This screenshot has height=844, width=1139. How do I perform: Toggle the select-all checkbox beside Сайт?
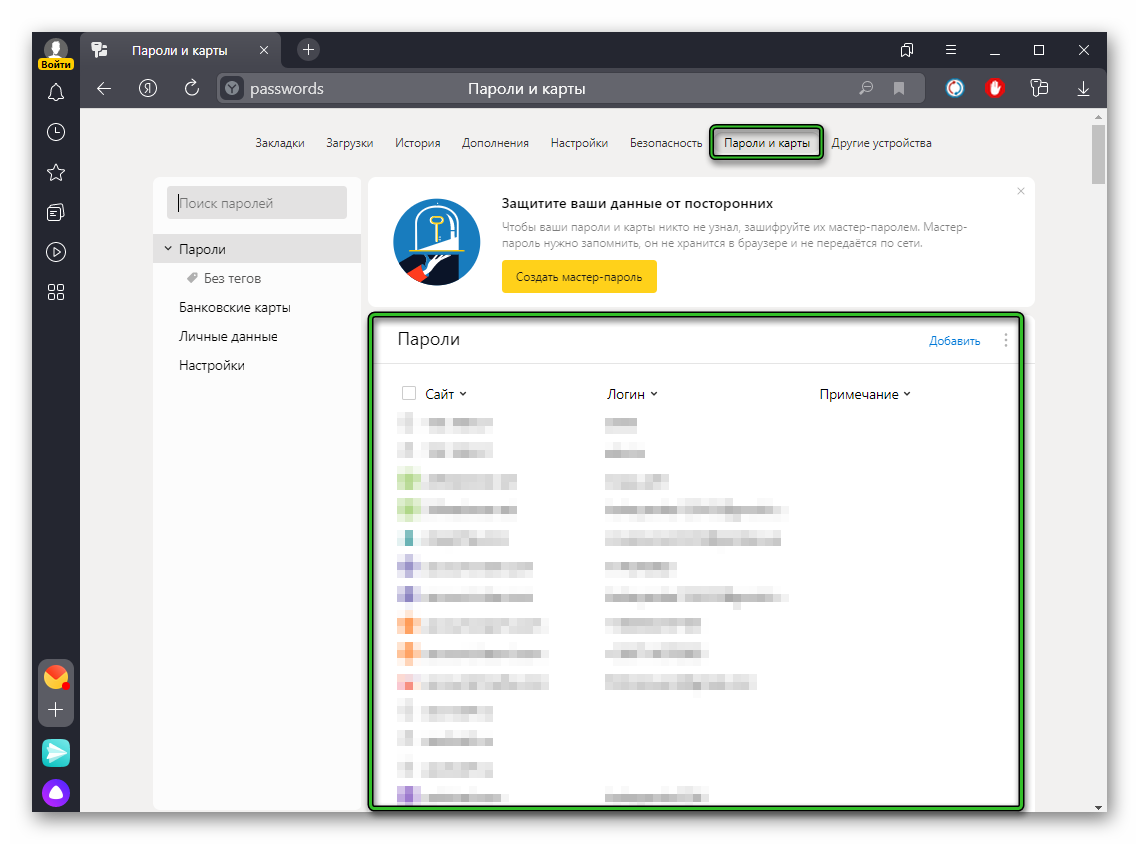(x=408, y=394)
